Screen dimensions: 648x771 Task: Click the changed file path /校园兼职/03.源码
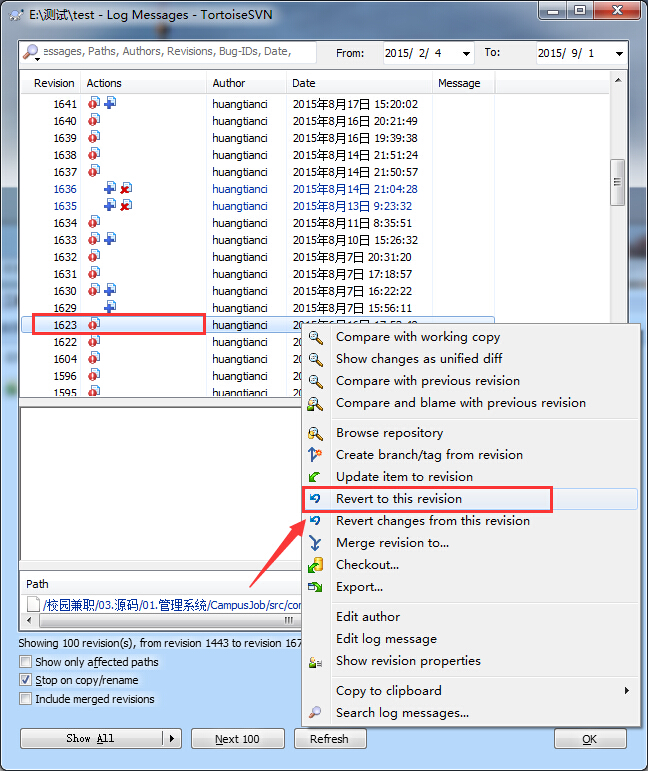pos(172,605)
